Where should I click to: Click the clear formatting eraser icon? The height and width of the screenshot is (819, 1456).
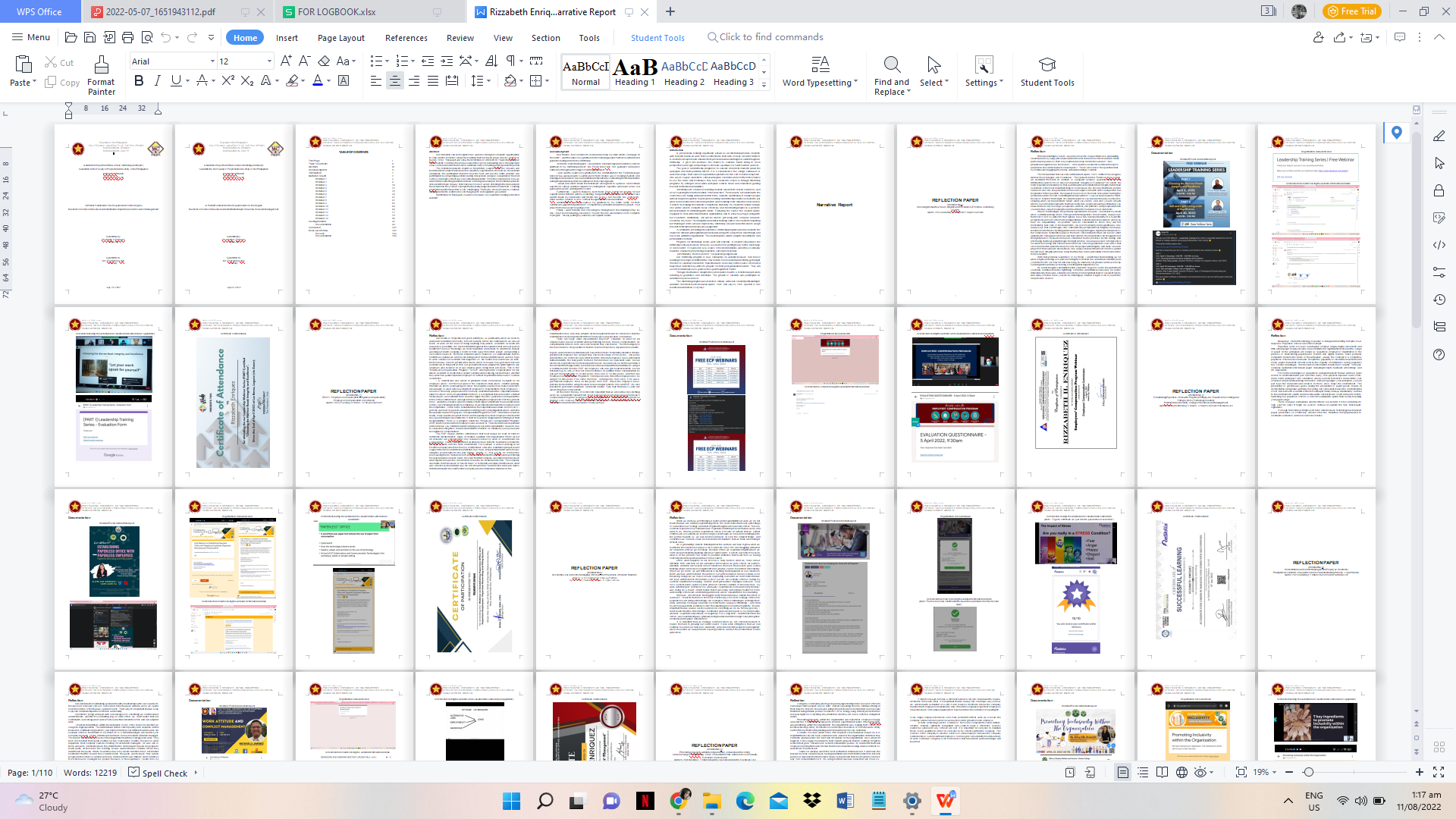[x=324, y=61]
